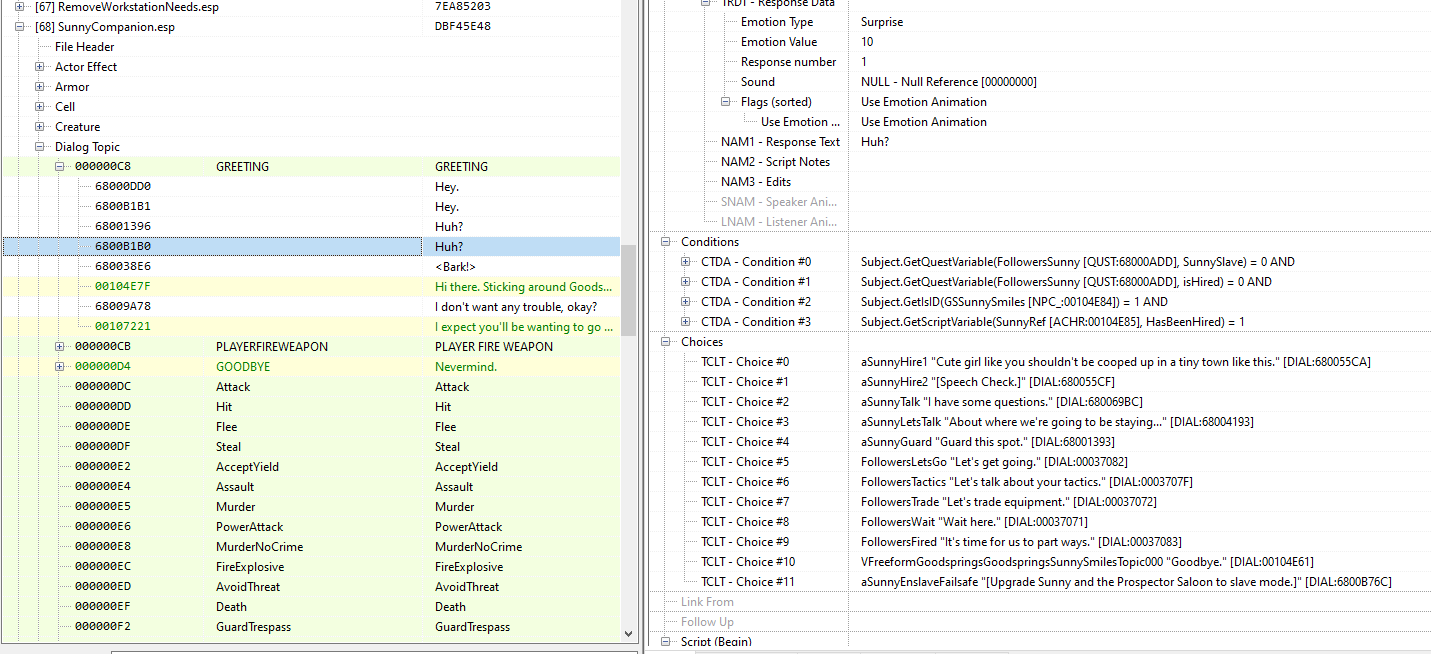Viewport: 1431px width, 654px height.
Task: Select the 00107221 record
Action: pyautogui.click(x=310, y=327)
